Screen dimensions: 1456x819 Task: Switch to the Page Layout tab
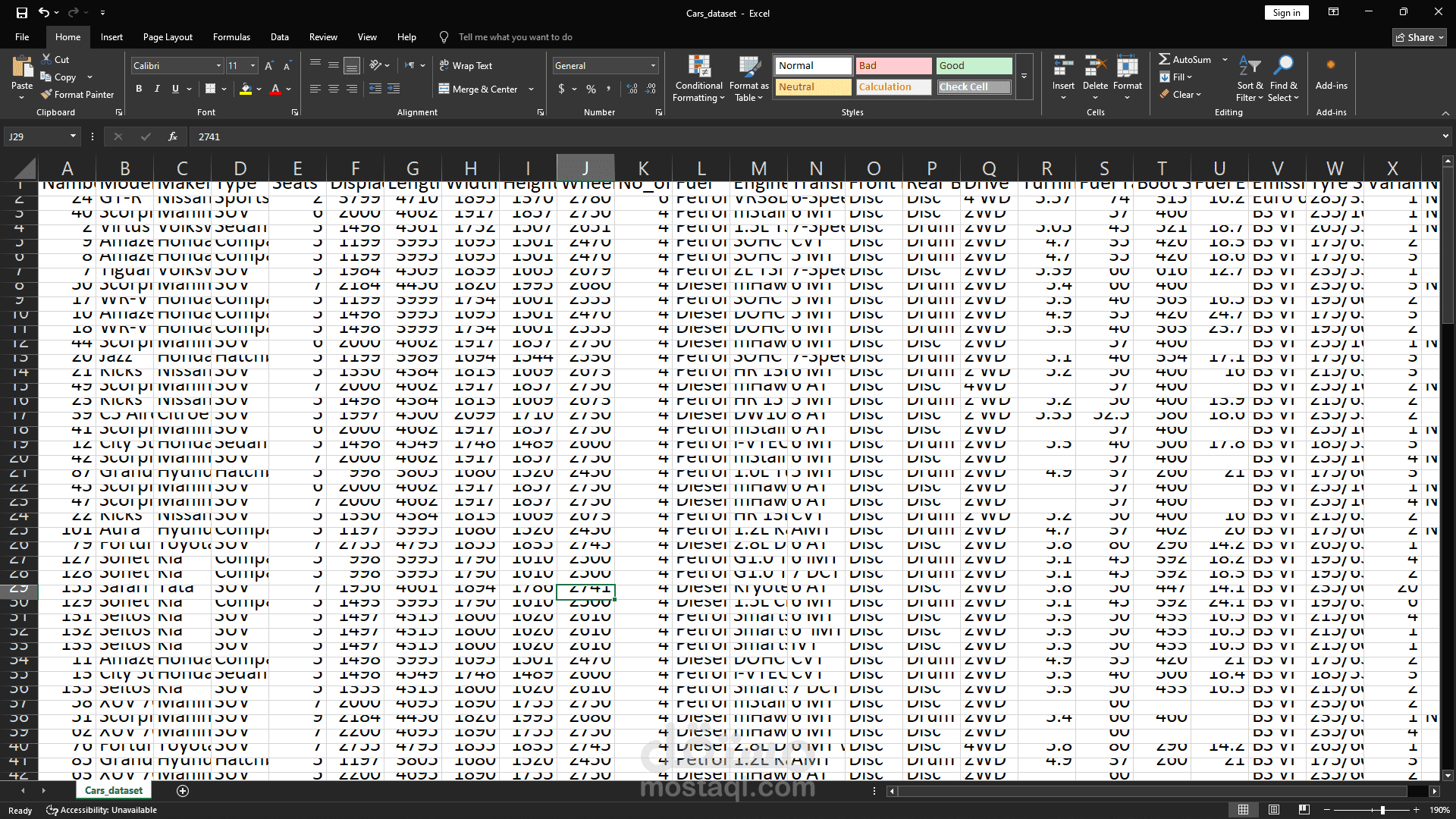click(168, 37)
